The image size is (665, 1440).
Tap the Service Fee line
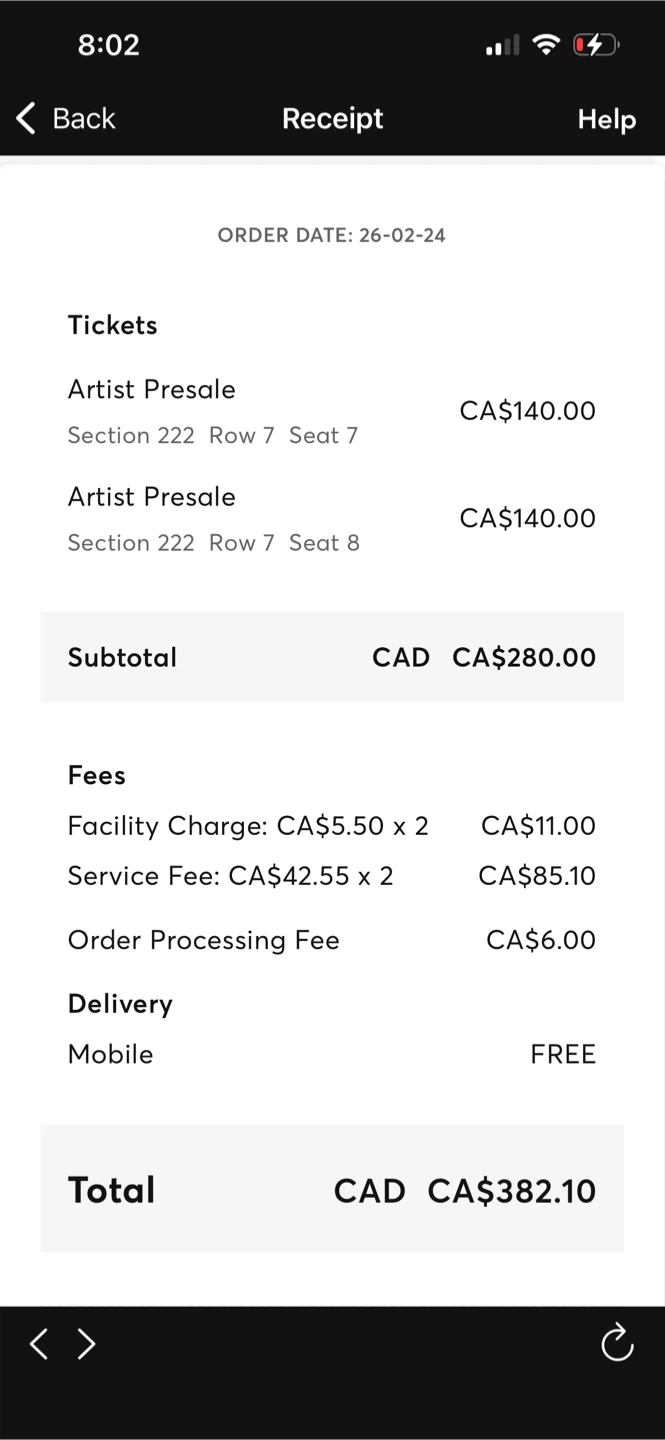click(x=331, y=876)
